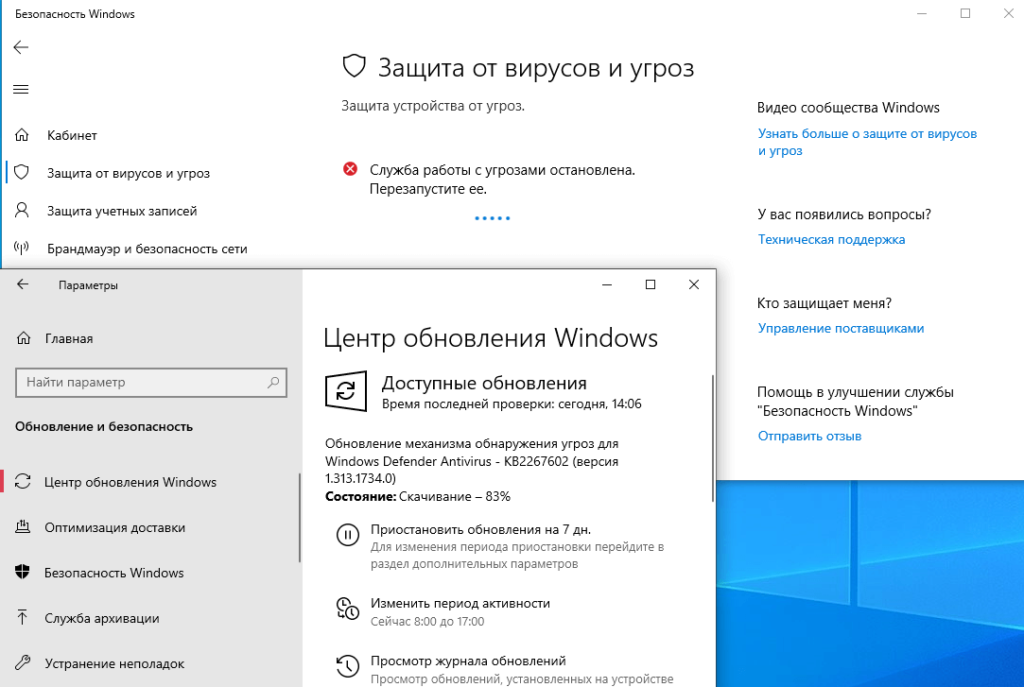Click the Settings window vertical scrollbar
The width and height of the screenshot is (1024, 687).
pyautogui.click(x=713, y=440)
